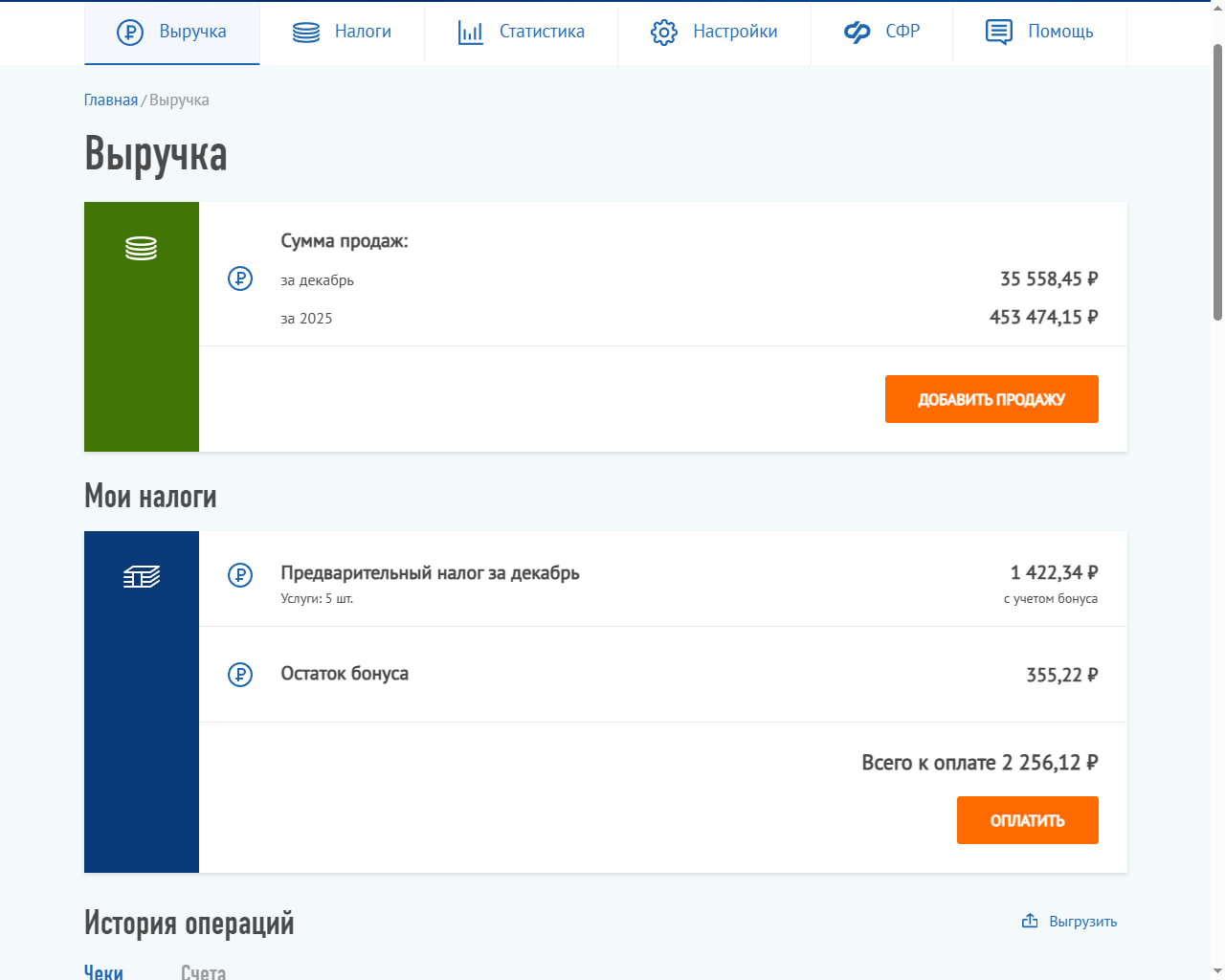Viewport: 1225px width, 980px height.
Task: Click the export icon next to Выгрузить
Action: (1030, 921)
